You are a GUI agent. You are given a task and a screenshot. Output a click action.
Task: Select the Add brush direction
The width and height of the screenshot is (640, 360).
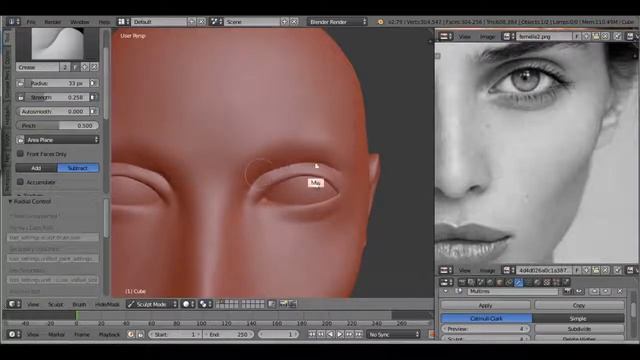click(36, 168)
